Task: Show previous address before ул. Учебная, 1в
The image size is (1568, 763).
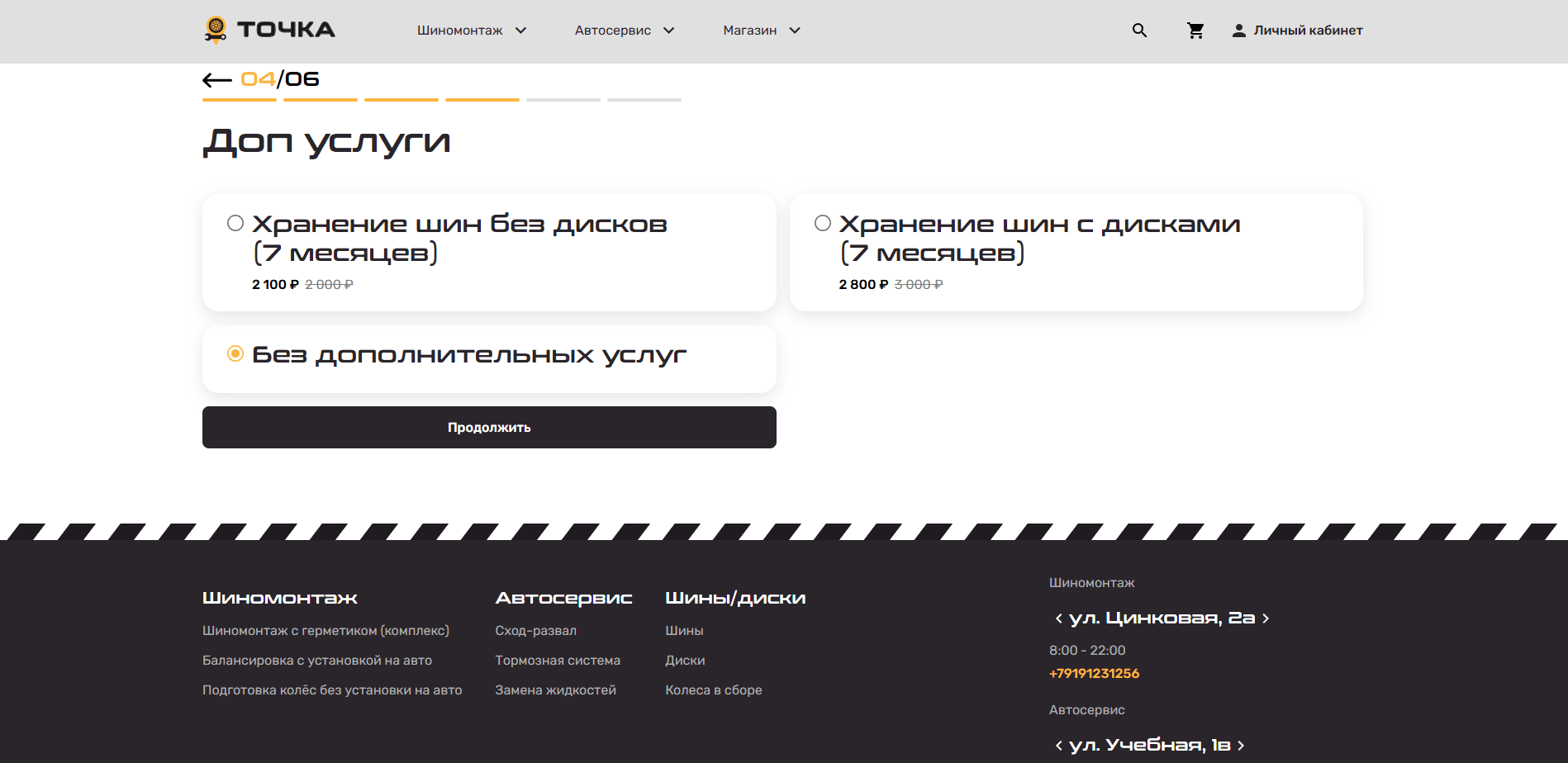Action: 1058,746
